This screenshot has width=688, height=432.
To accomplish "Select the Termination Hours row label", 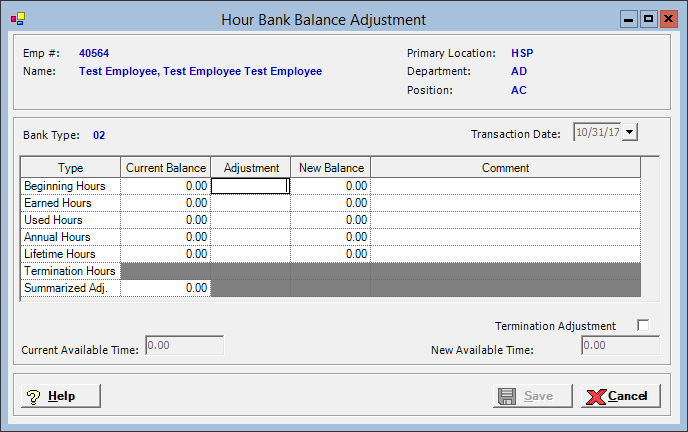I will pyautogui.click(x=71, y=271).
